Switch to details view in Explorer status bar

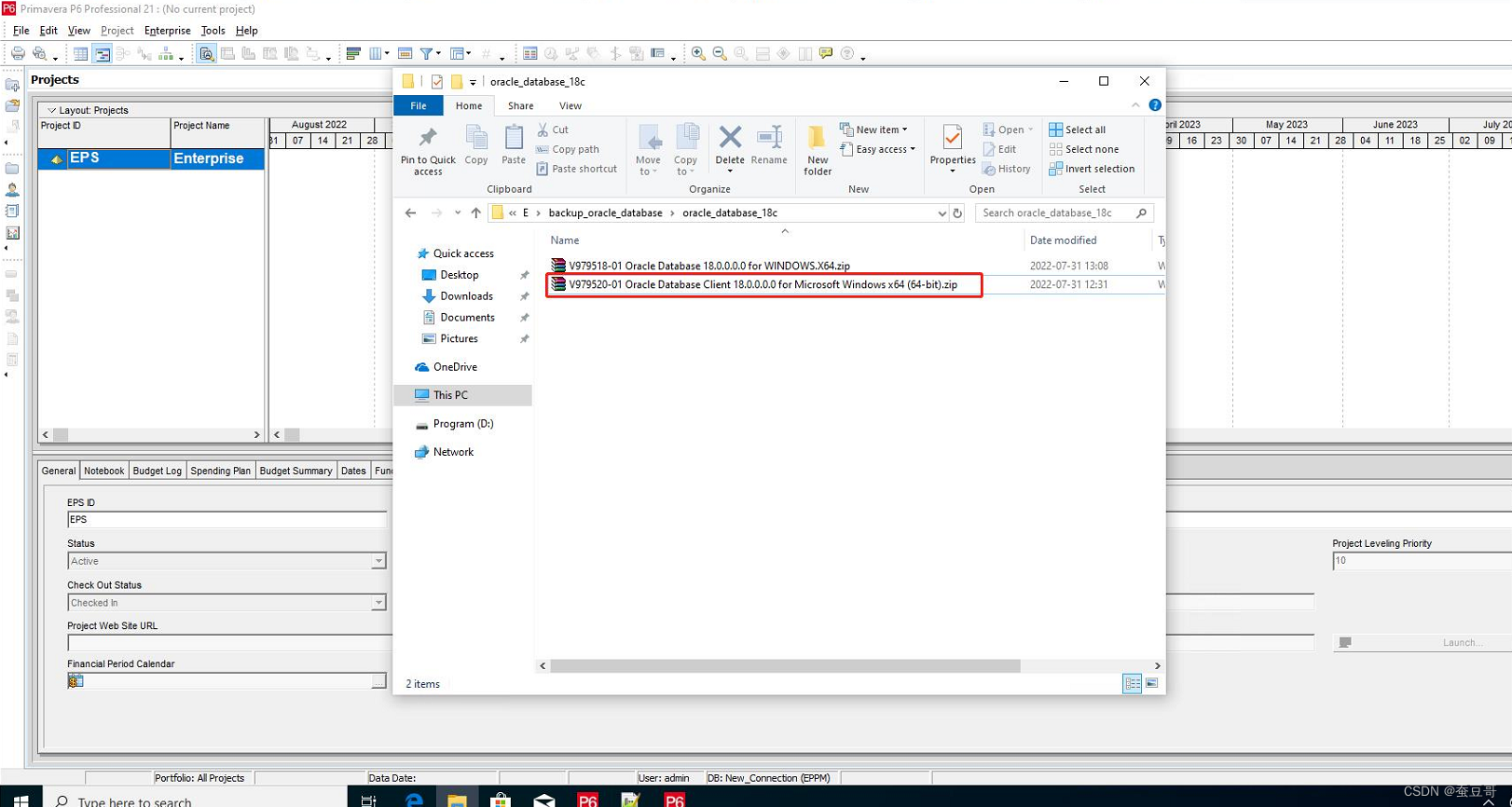click(1132, 684)
